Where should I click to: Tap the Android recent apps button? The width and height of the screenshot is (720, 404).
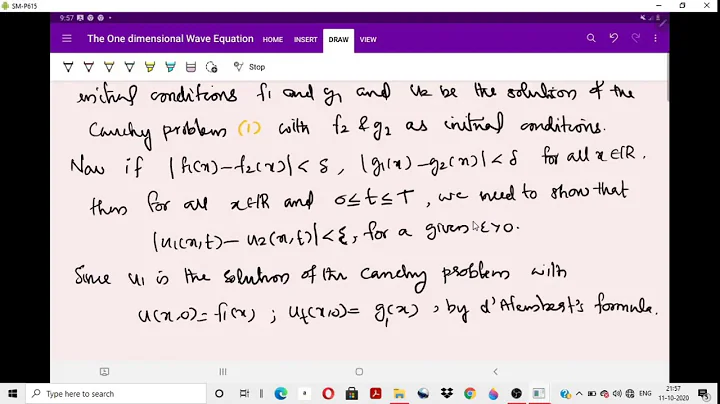pyautogui.click(x=223, y=371)
